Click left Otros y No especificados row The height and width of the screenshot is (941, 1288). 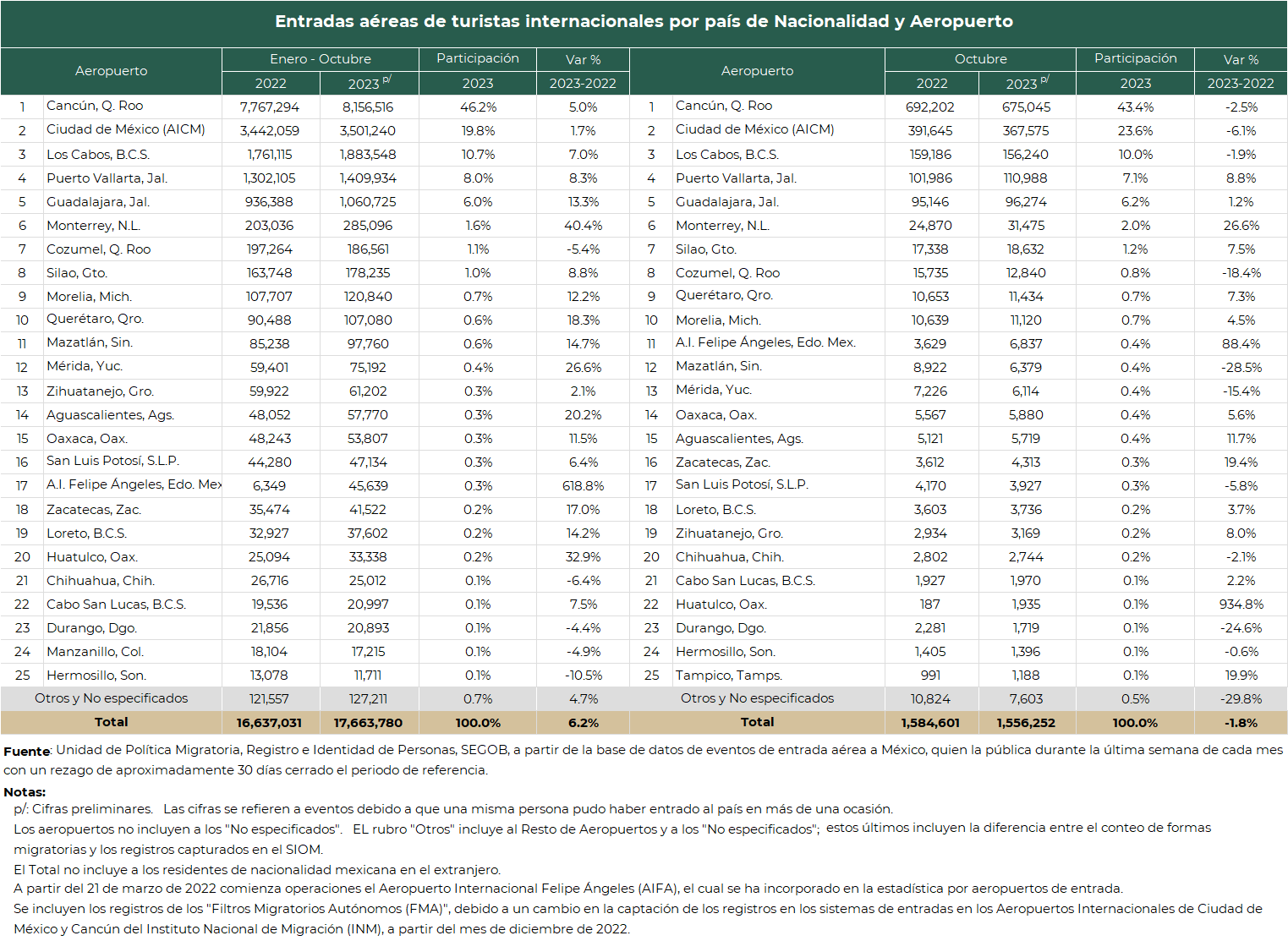pyautogui.click(x=315, y=698)
